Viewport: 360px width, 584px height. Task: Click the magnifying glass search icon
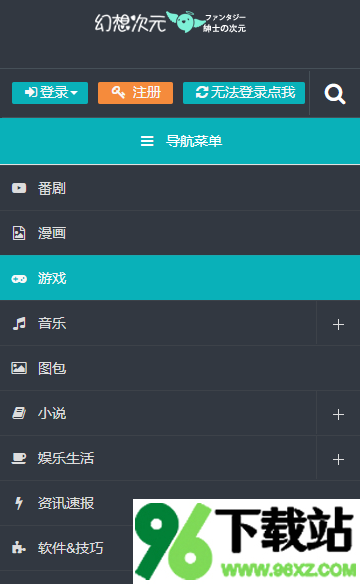pos(335,94)
